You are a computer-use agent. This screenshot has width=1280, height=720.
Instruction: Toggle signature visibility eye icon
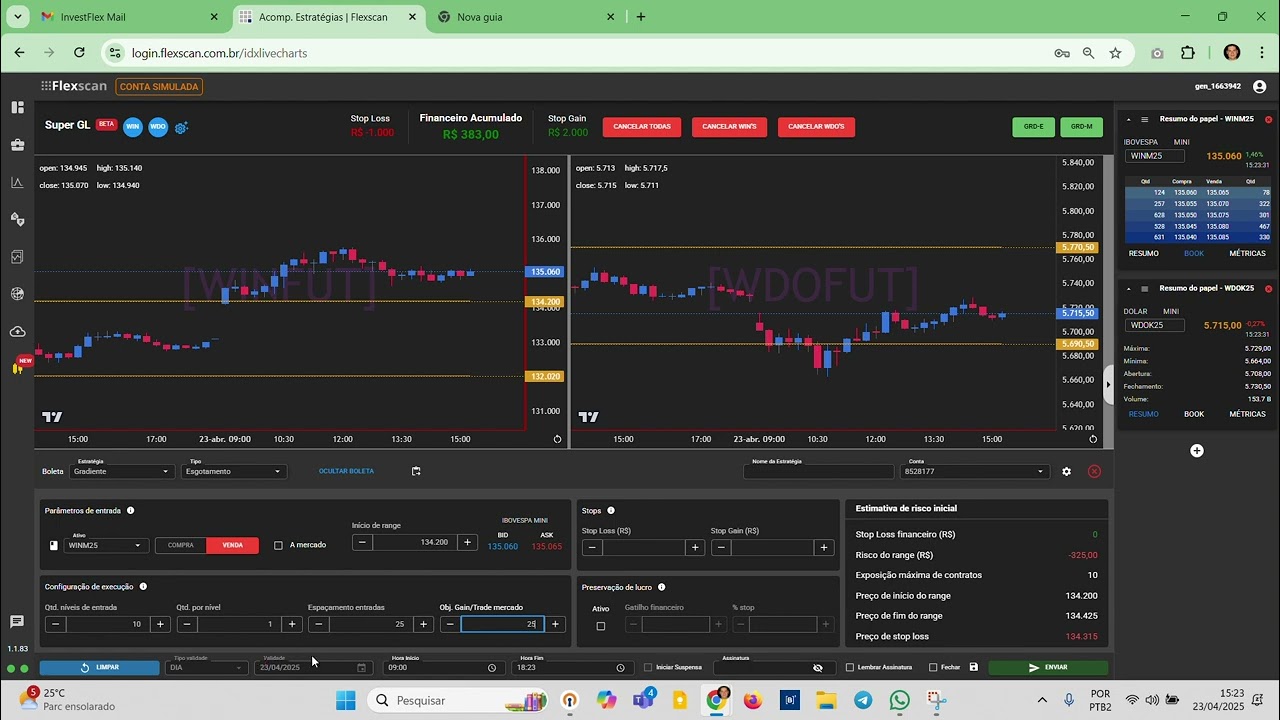click(x=818, y=668)
